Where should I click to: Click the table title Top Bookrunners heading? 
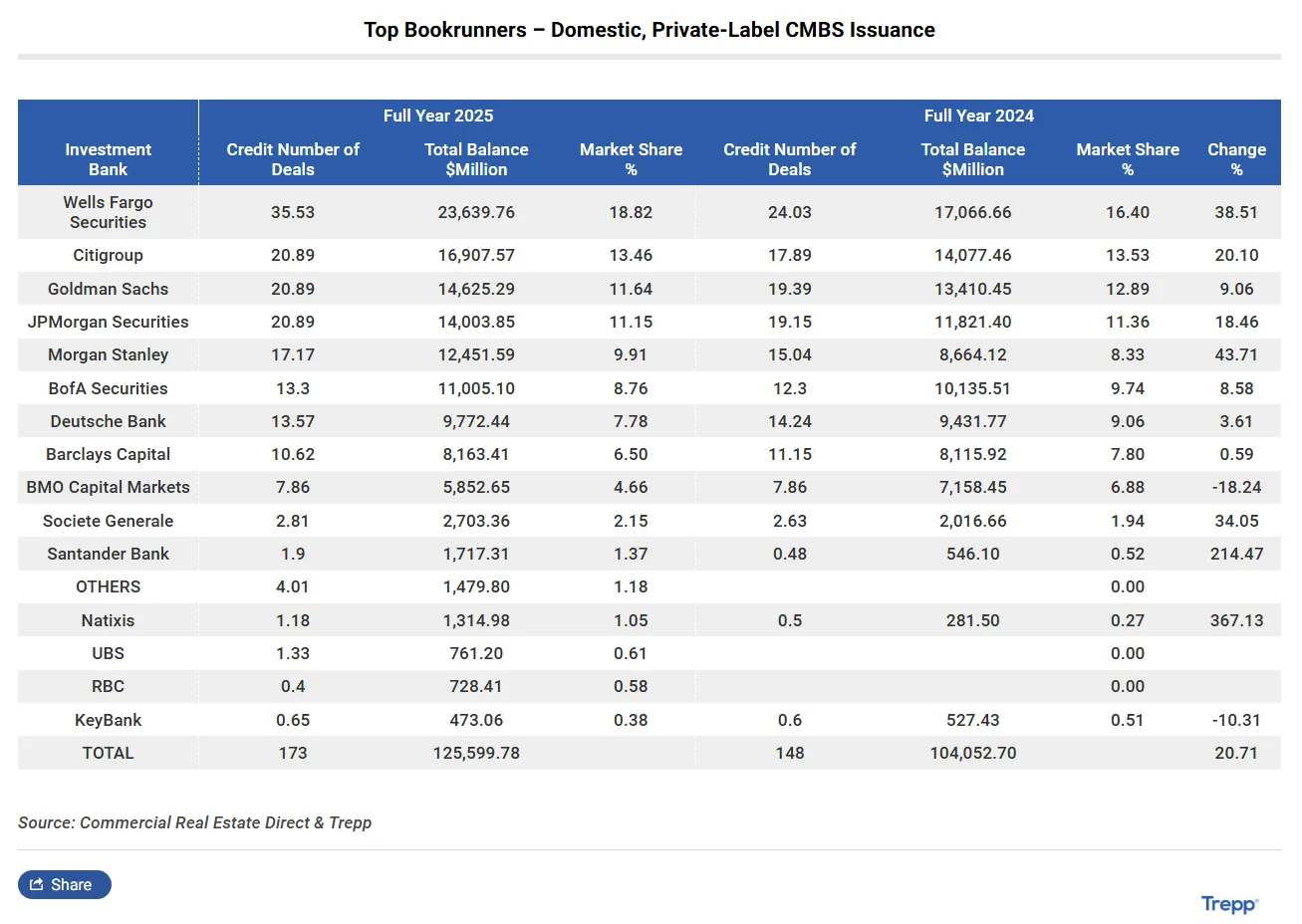(651, 29)
